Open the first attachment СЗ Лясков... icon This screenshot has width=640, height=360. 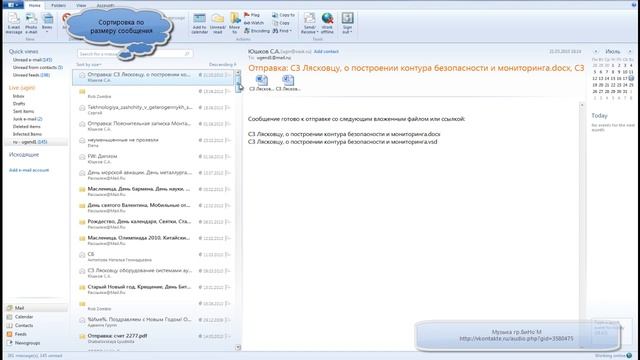tap(262, 83)
